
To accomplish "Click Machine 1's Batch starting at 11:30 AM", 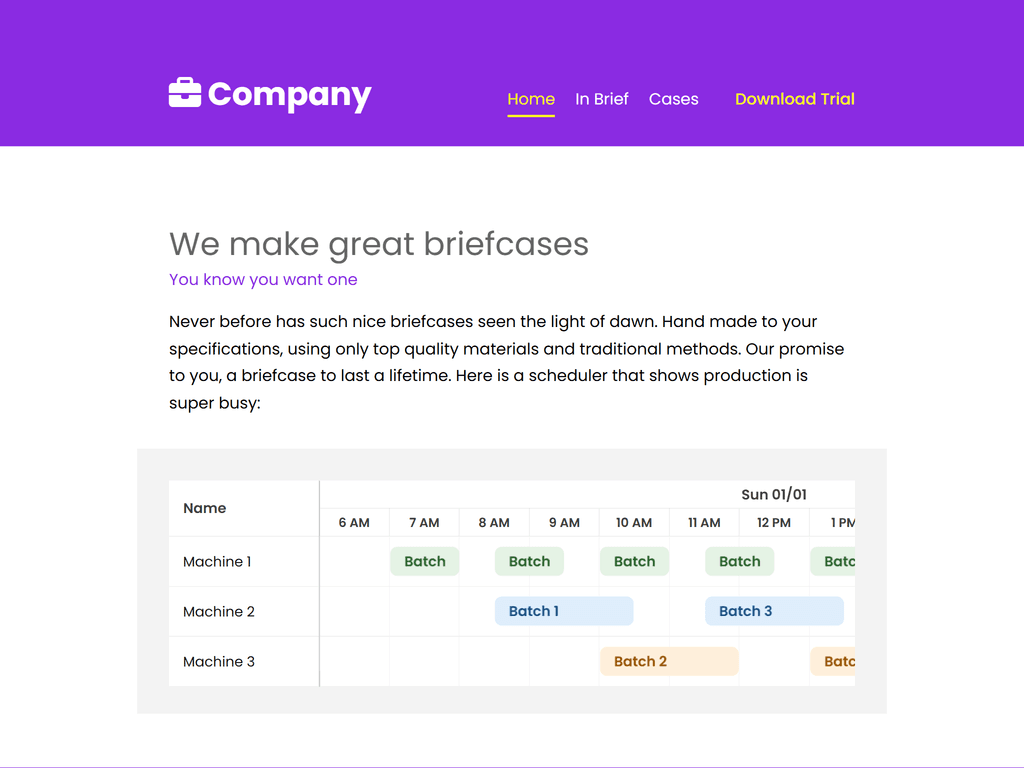I will [x=739, y=561].
